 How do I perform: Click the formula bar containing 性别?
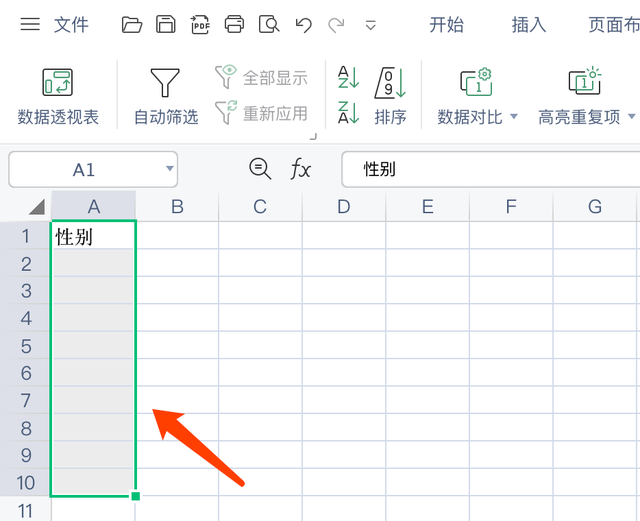coord(491,169)
